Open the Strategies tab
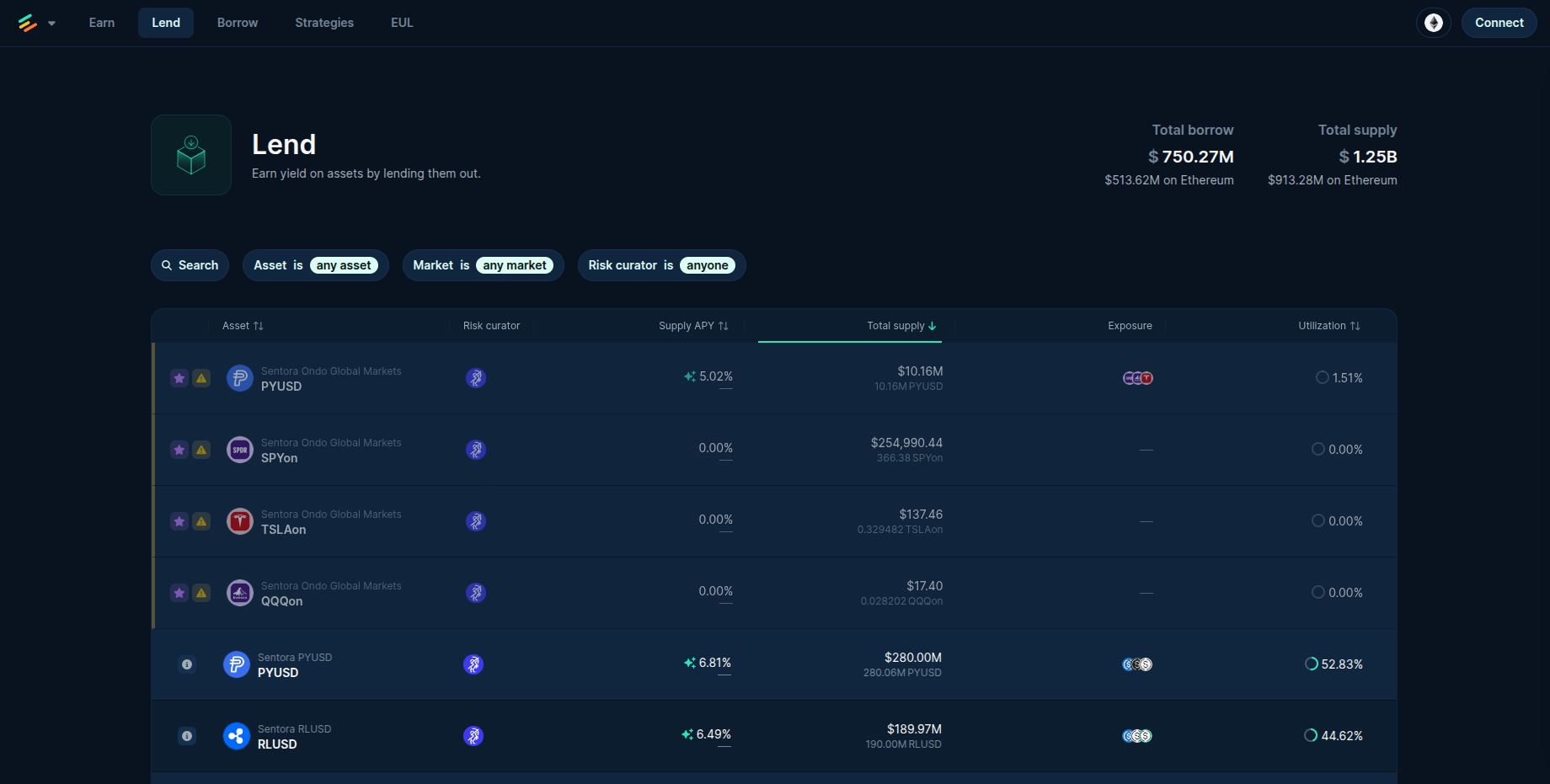 point(324,23)
